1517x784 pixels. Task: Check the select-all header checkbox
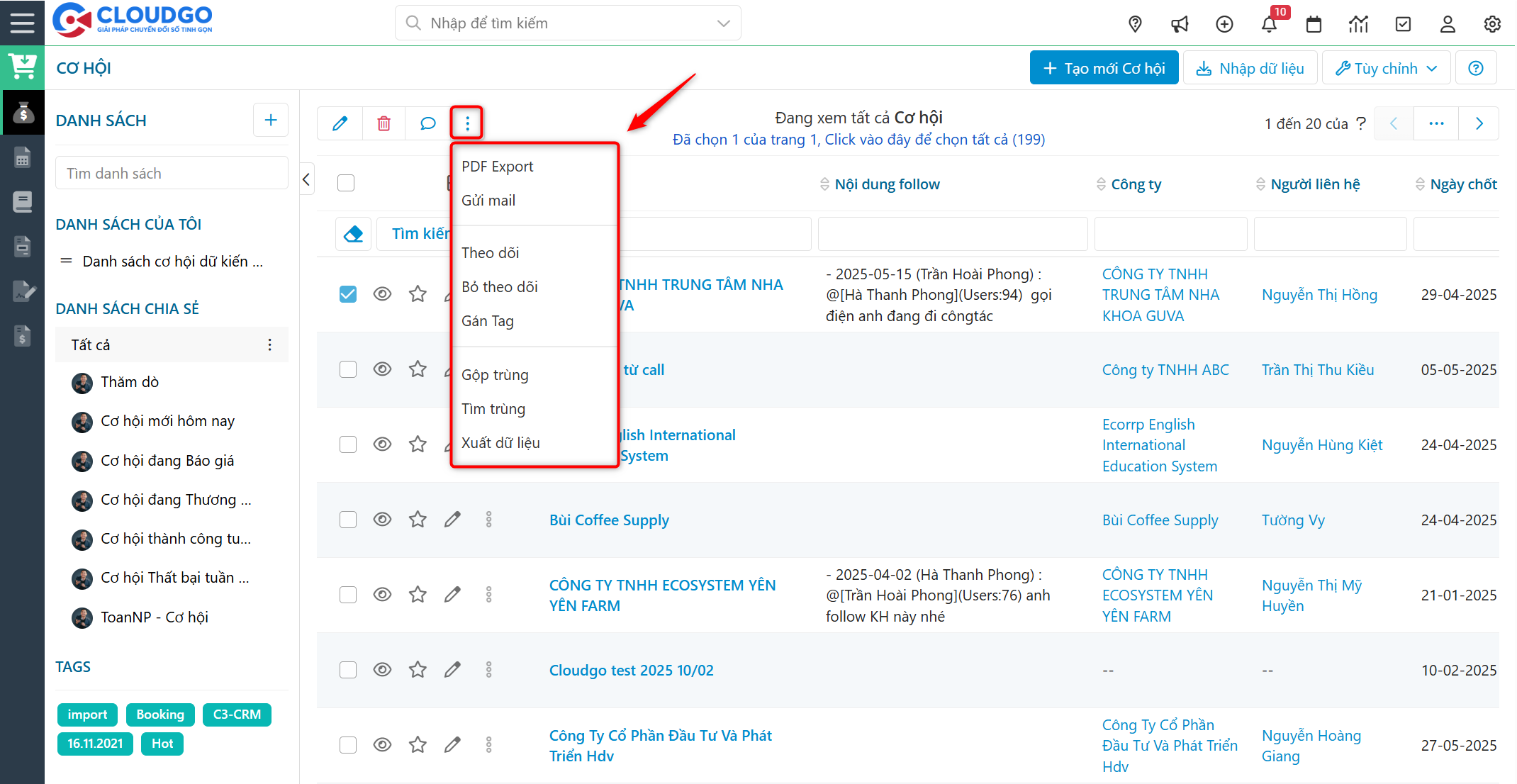pos(346,183)
